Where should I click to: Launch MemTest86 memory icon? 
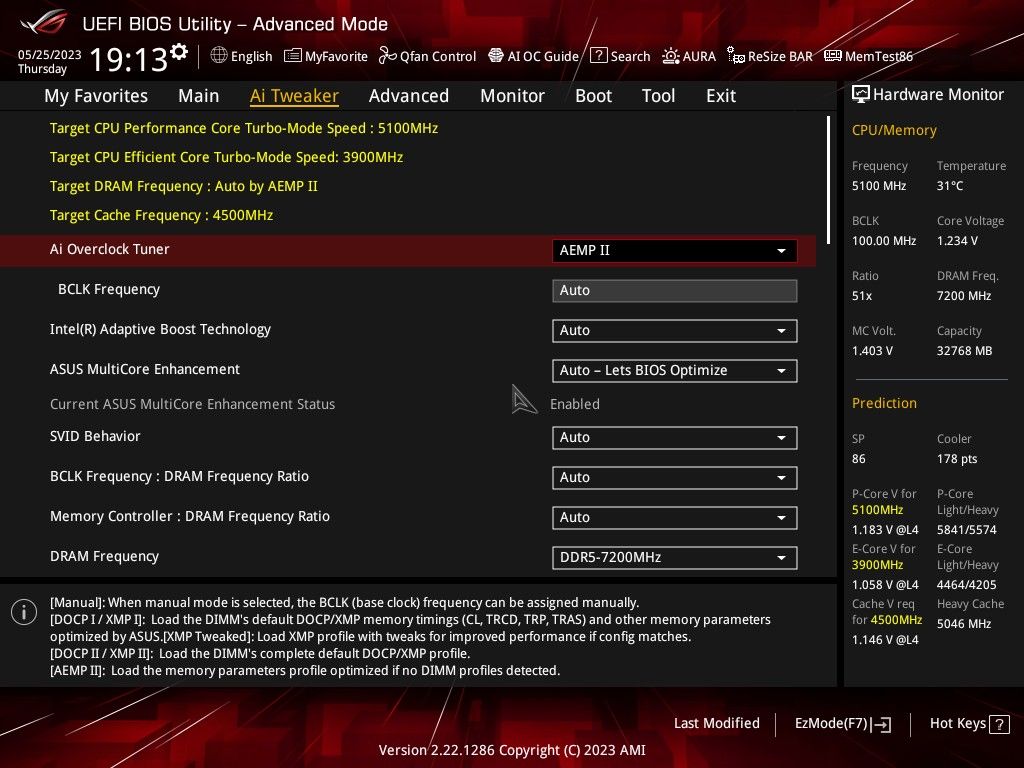coord(833,56)
